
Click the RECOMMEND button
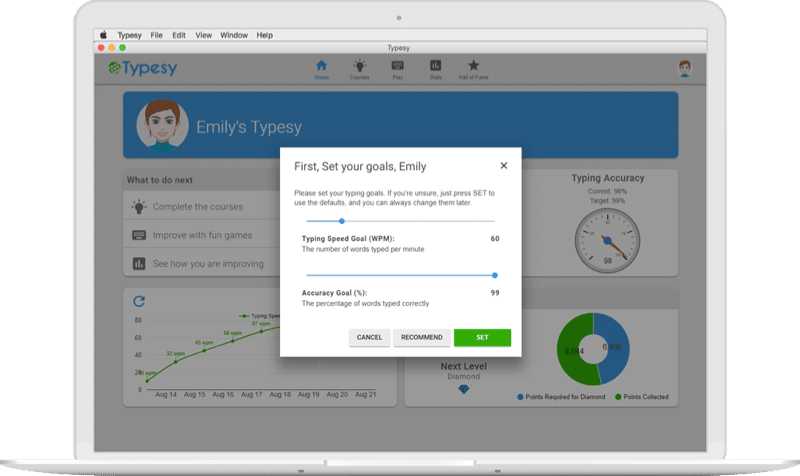click(421, 337)
